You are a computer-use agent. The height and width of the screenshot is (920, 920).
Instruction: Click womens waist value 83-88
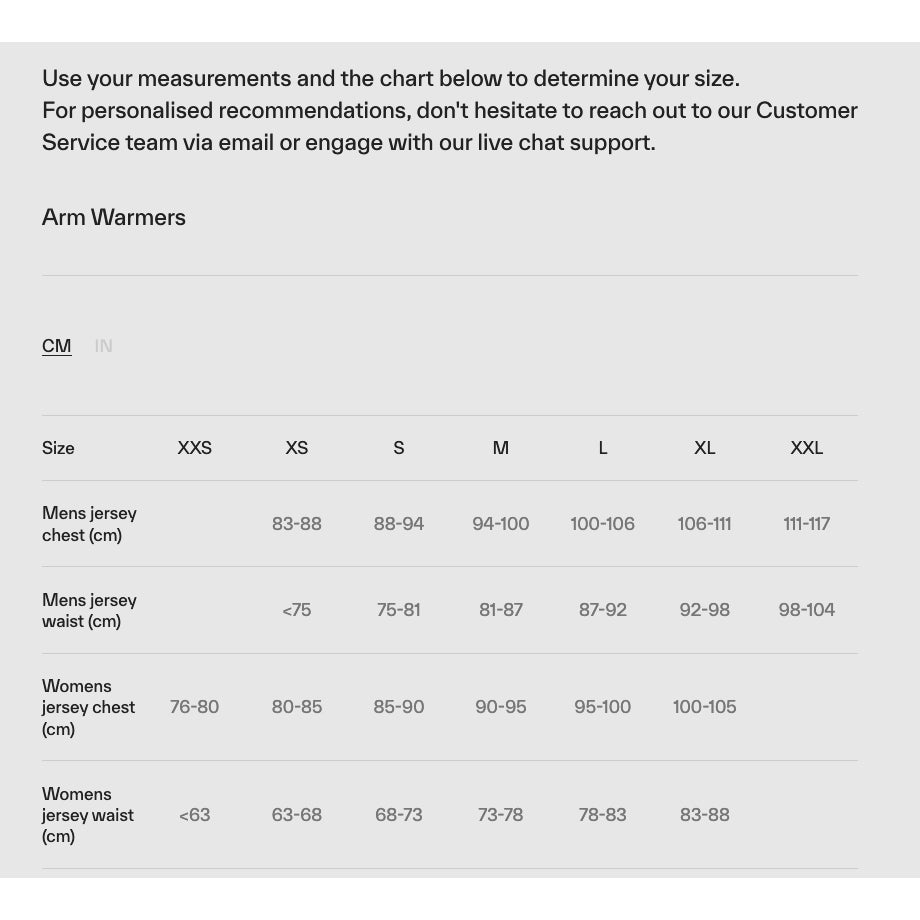tap(705, 815)
